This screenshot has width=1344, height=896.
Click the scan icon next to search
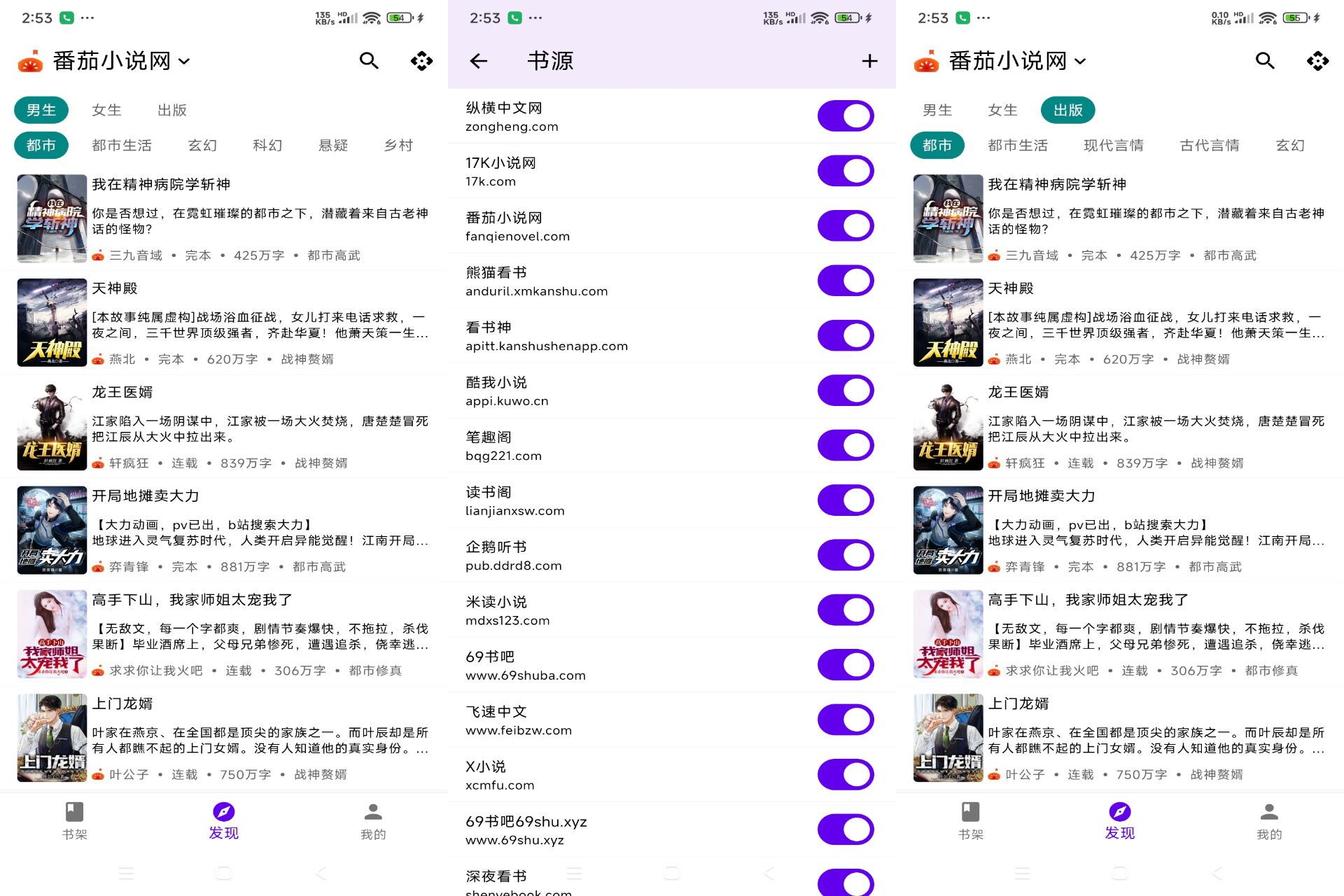click(x=421, y=61)
